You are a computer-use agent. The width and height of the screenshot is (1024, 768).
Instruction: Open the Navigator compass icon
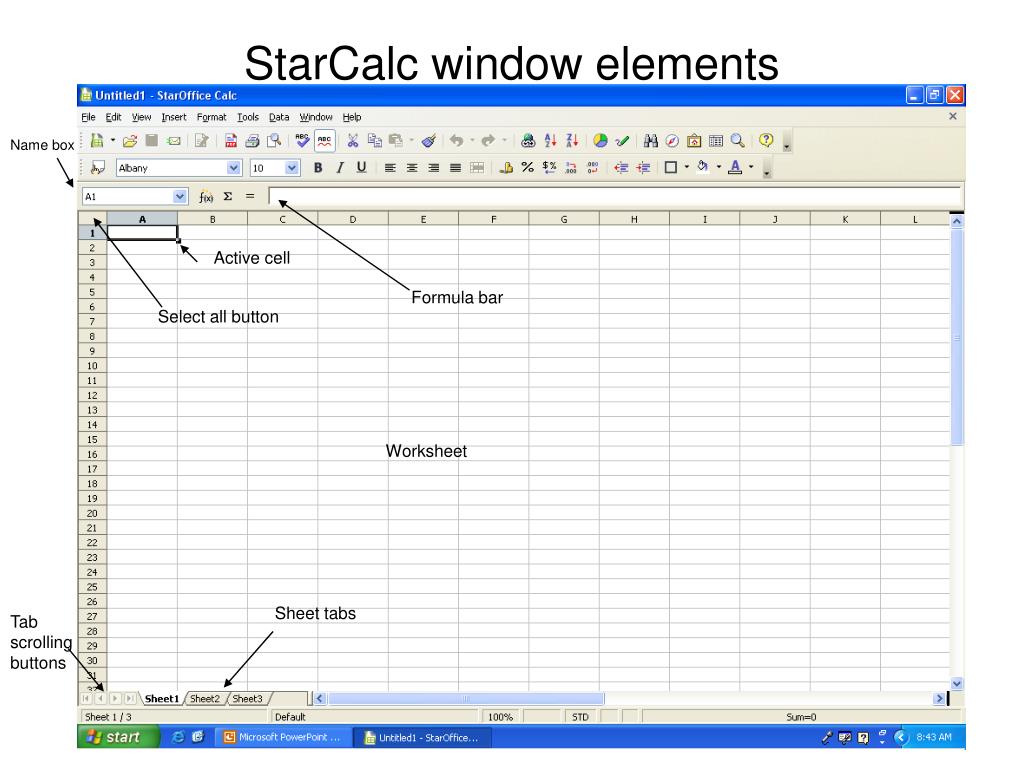pyautogui.click(x=672, y=140)
